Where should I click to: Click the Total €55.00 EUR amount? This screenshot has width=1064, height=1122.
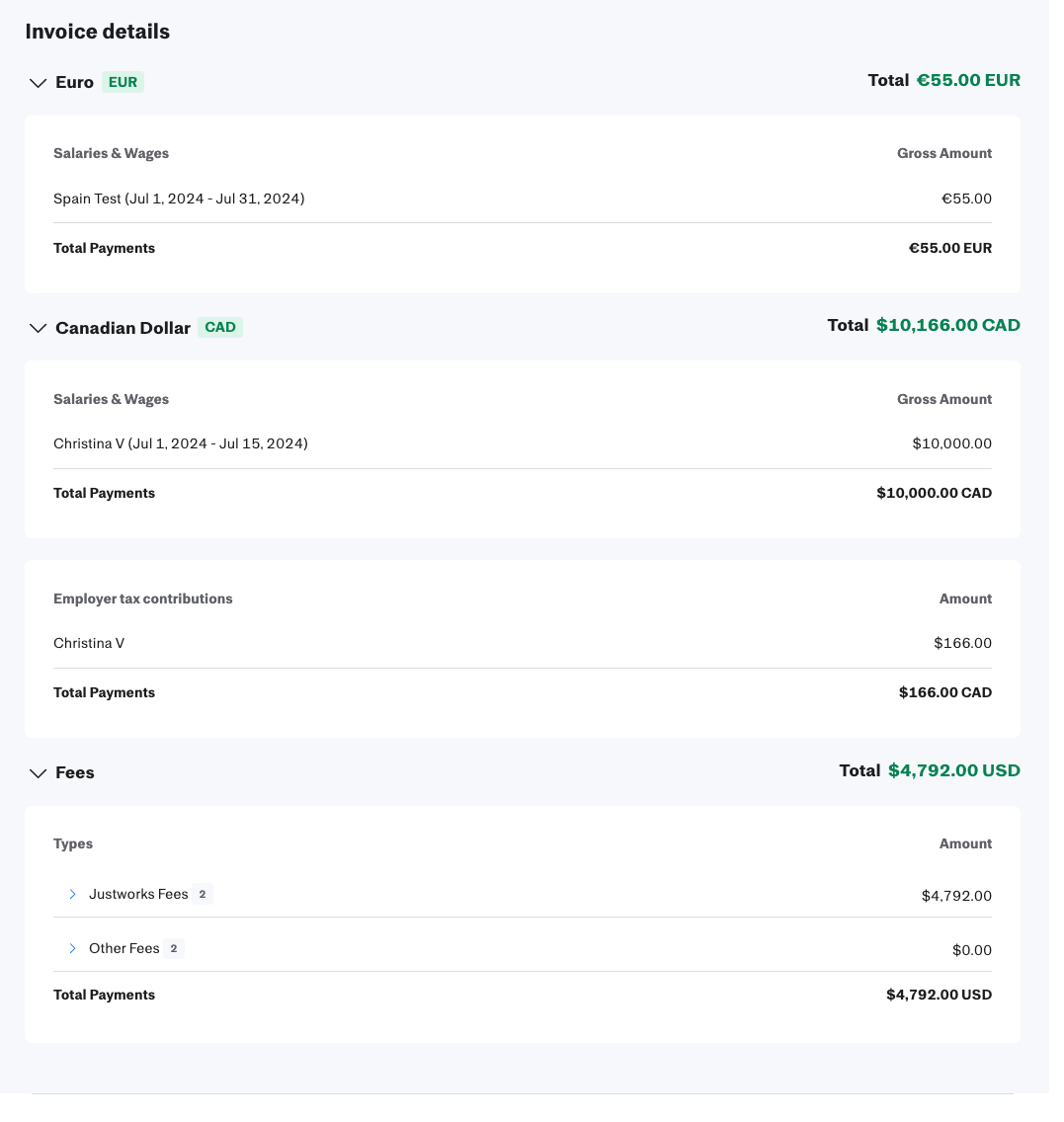tap(968, 80)
